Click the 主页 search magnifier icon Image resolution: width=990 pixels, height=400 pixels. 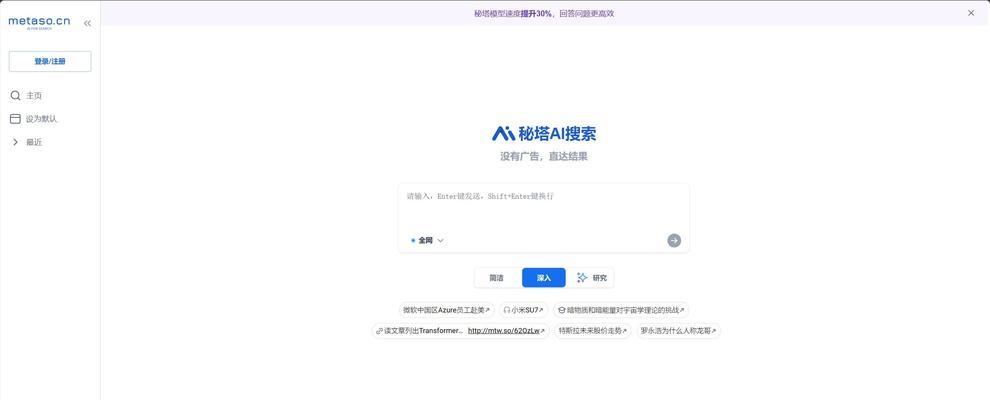pyautogui.click(x=15, y=95)
